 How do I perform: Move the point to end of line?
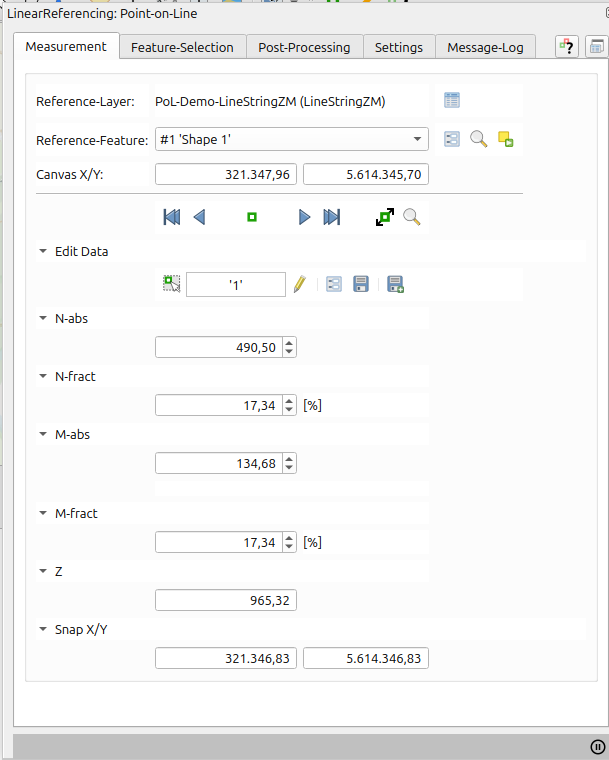332,217
